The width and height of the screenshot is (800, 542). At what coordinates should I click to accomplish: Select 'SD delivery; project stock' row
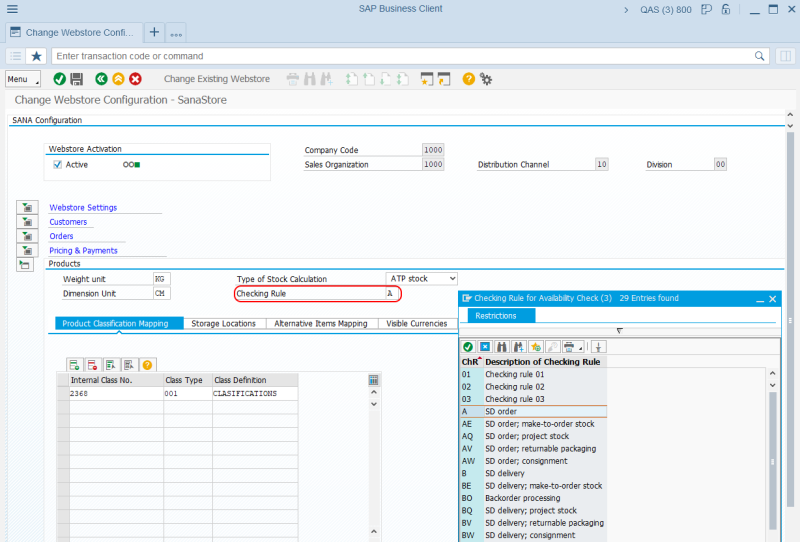pos(533,510)
